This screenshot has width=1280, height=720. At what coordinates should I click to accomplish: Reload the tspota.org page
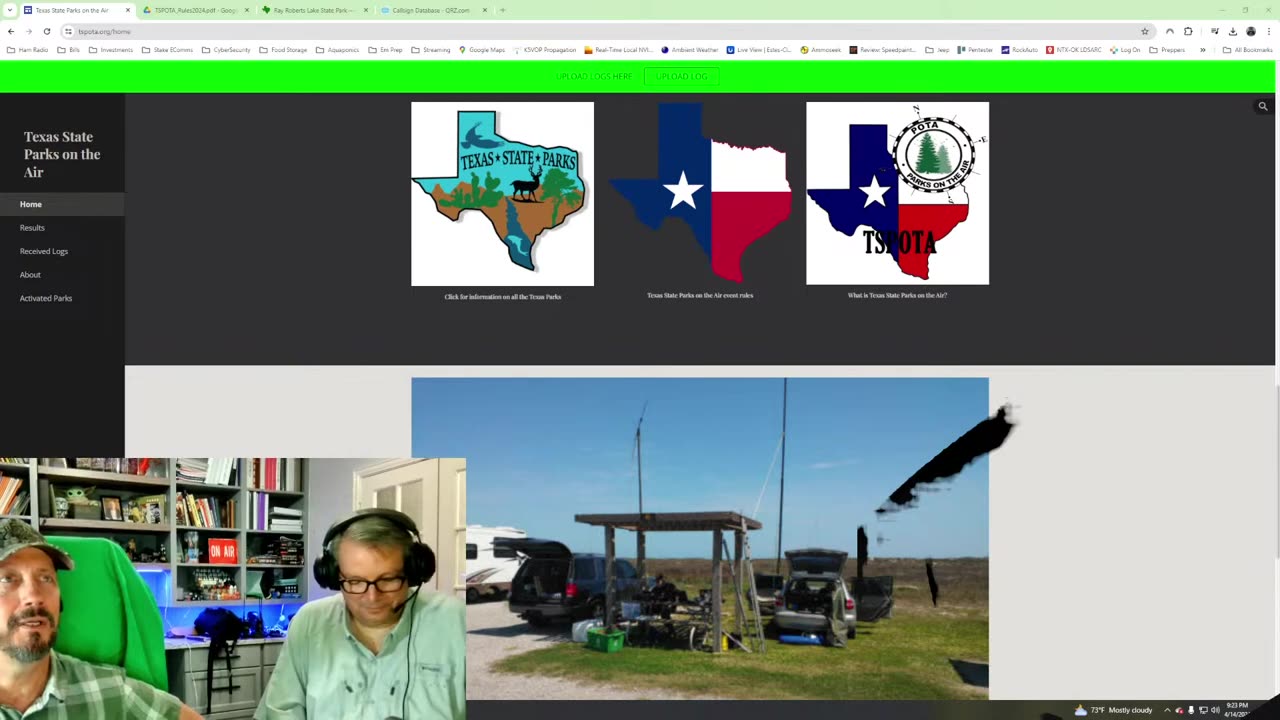tap(46, 31)
